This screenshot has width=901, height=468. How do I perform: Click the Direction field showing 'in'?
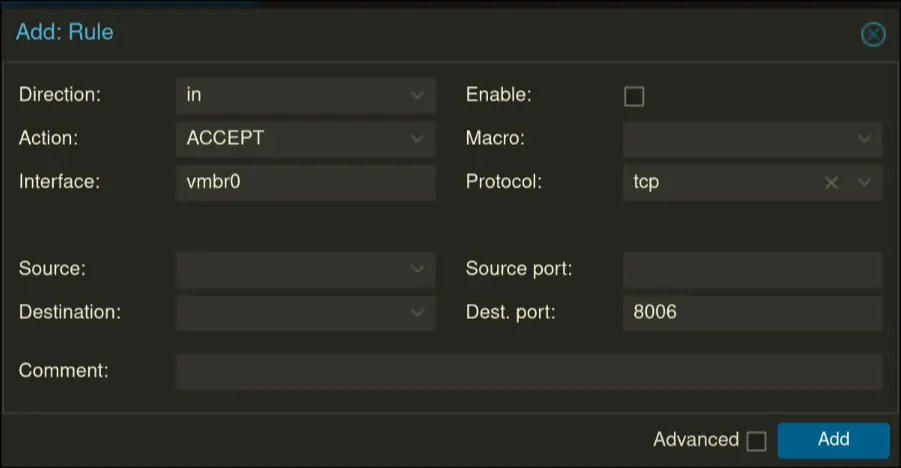click(290, 96)
